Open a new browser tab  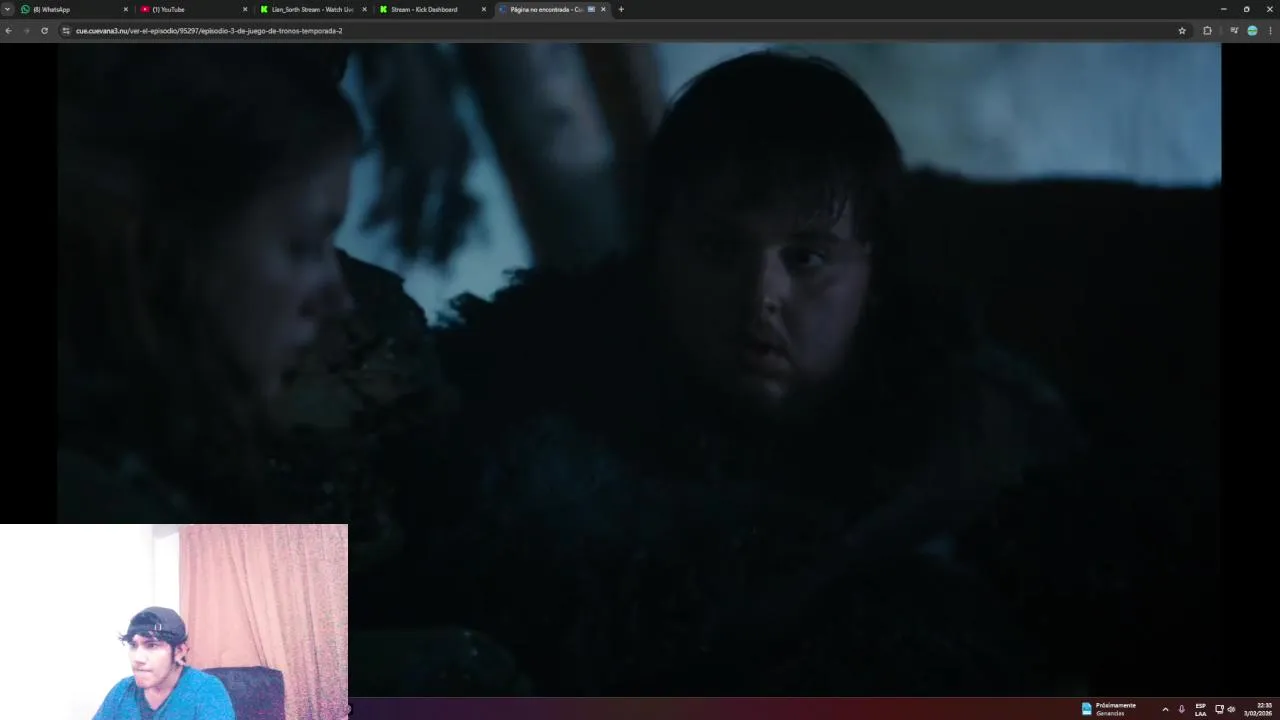point(621,9)
